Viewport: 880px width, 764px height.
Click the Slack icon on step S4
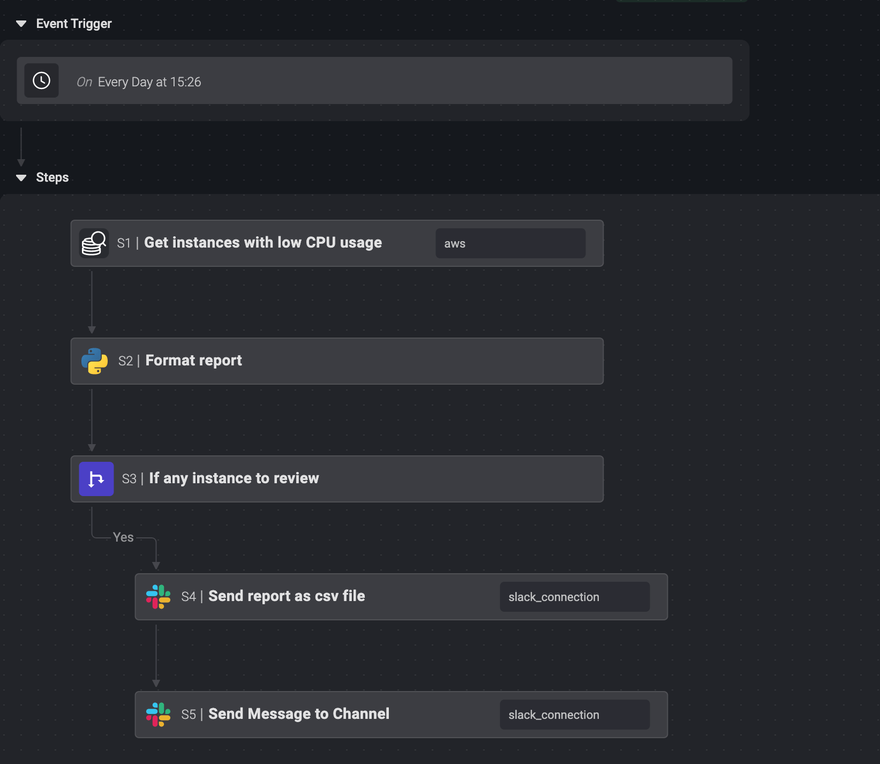coord(158,597)
